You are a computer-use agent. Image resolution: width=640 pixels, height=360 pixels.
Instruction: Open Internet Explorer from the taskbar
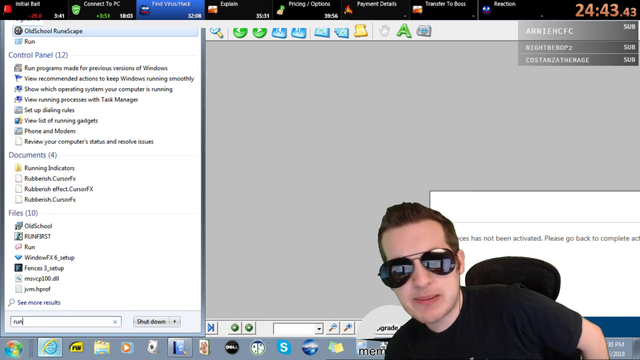click(x=50, y=348)
